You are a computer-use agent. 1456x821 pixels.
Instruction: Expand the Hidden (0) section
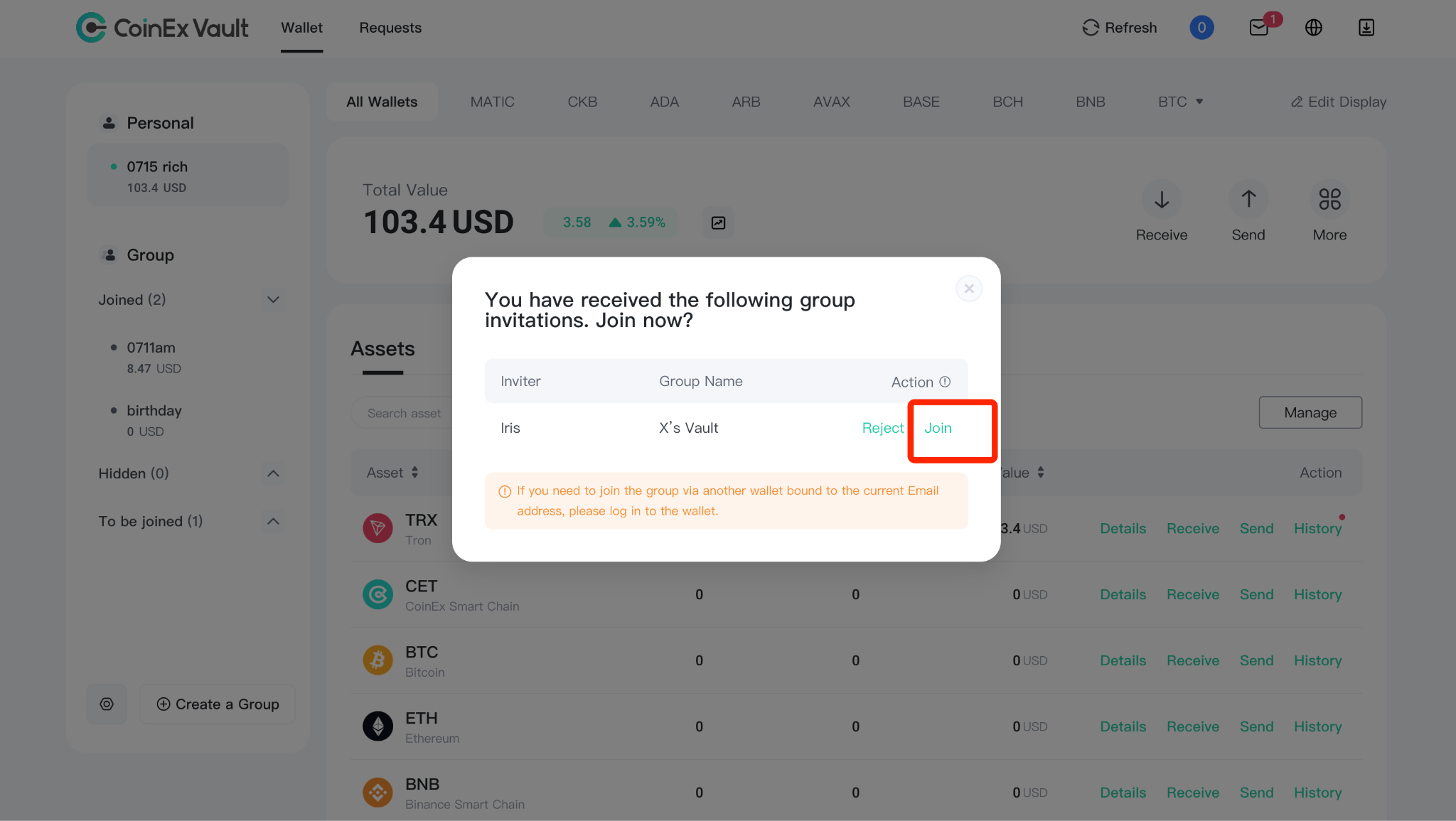273,473
